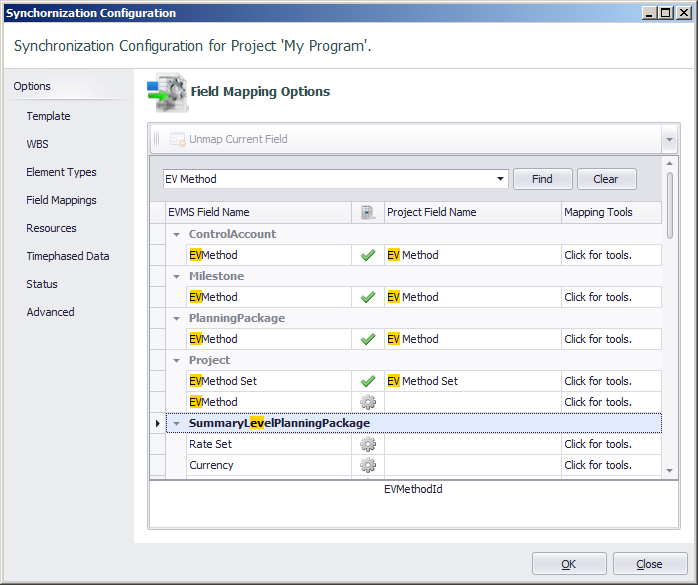The image size is (698, 585).
Task: Open the toolbar overflow dropdown arrow
Action: point(669,139)
